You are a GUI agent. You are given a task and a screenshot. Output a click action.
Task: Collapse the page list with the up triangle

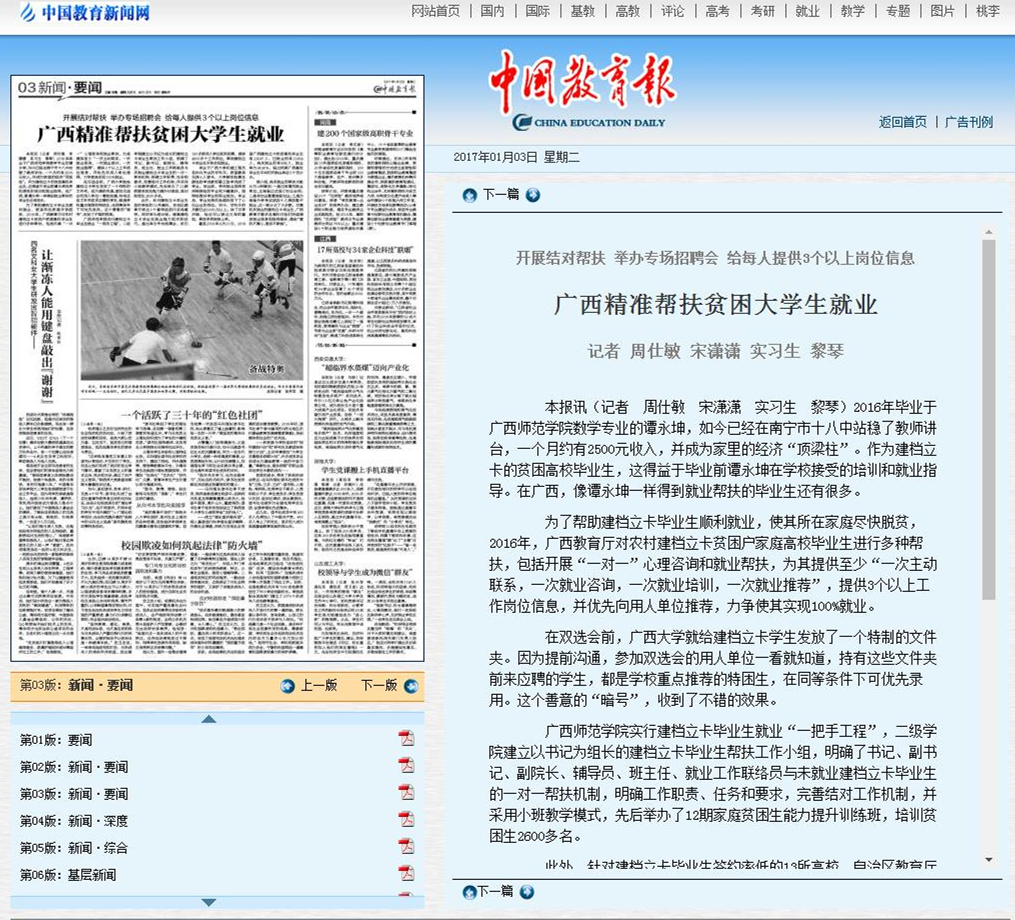[208, 719]
